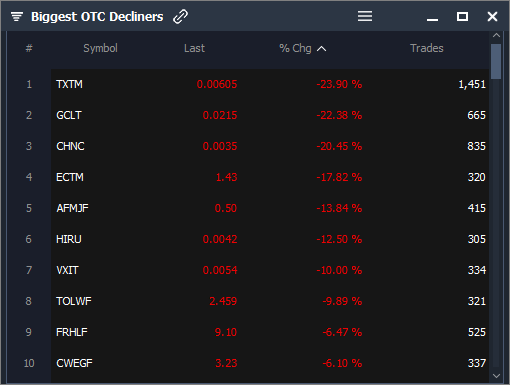Close the Biggest OTC Decliners window
Image resolution: width=510 pixels, height=385 pixels.
click(x=492, y=16)
